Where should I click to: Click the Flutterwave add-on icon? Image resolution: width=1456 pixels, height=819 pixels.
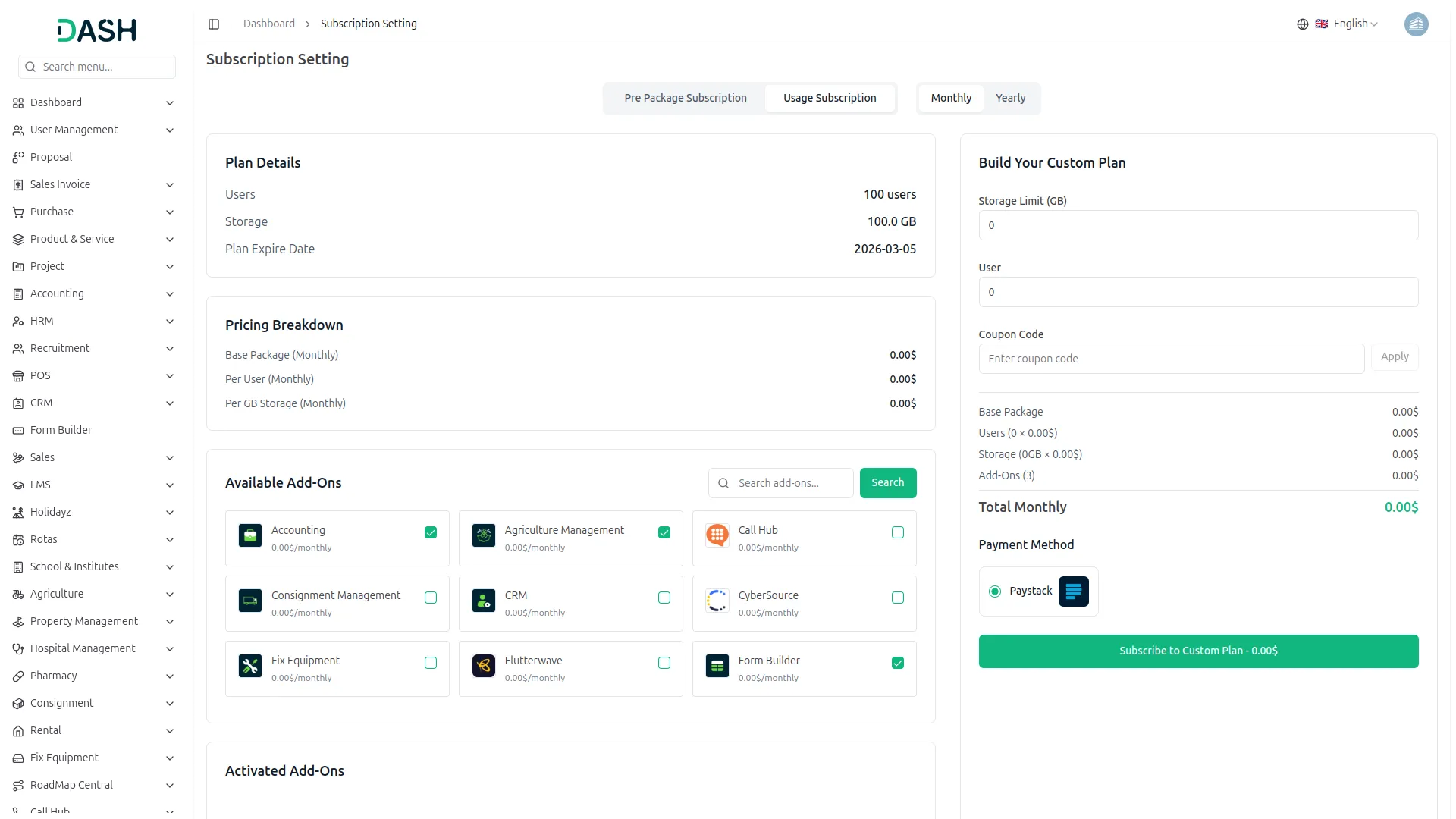(x=484, y=666)
